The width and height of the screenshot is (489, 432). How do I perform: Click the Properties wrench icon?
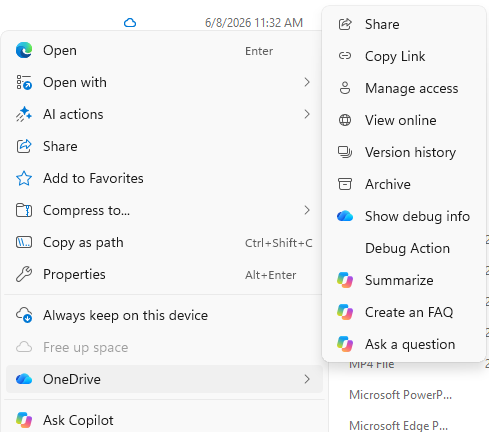tap(24, 274)
